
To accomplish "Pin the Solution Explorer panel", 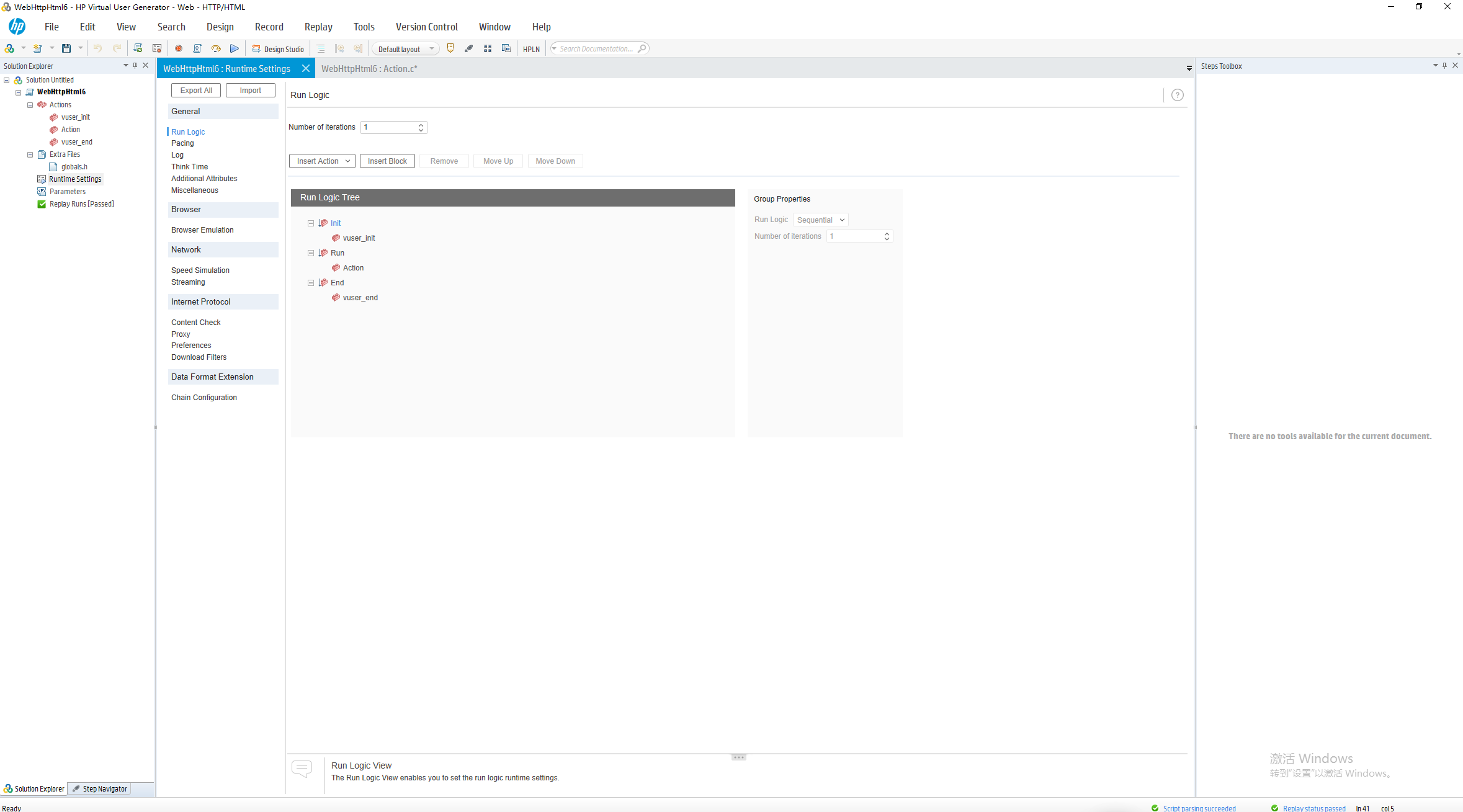I will click(135, 65).
